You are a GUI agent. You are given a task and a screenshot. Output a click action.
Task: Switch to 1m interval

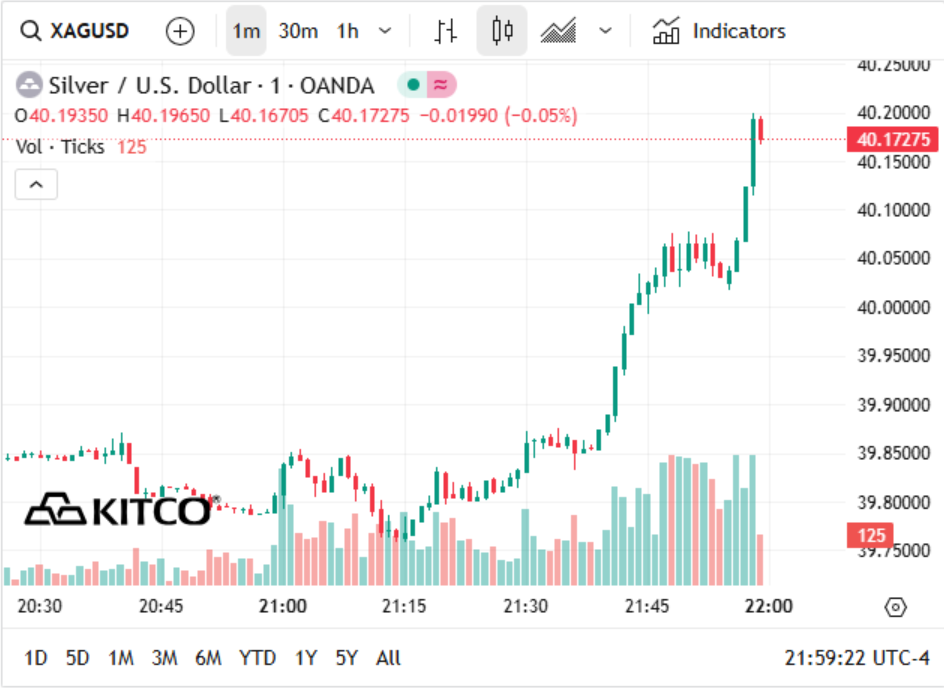(246, 31)
